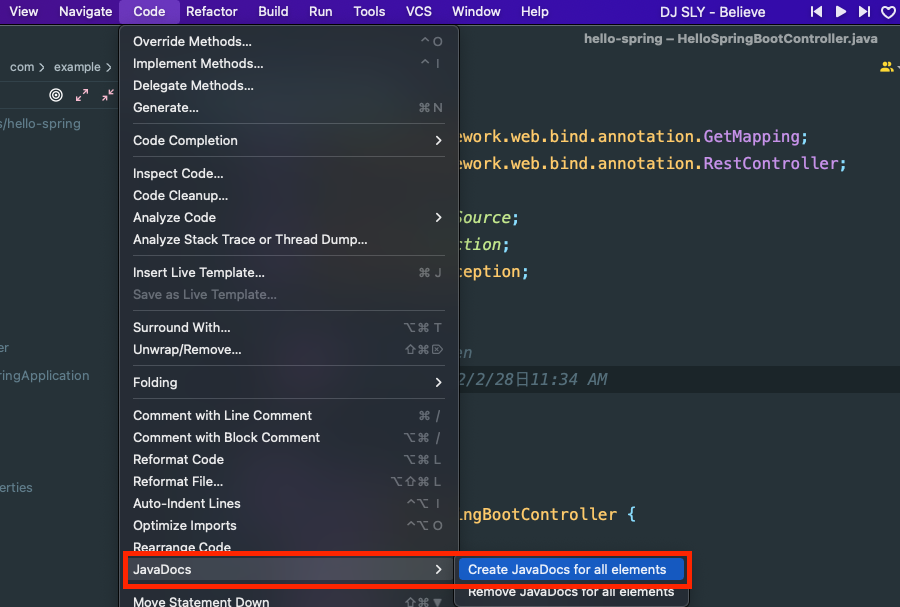Viewport: 900px width, 607px height.
Task: Choose Reformat File...
Action: (289, 481)
